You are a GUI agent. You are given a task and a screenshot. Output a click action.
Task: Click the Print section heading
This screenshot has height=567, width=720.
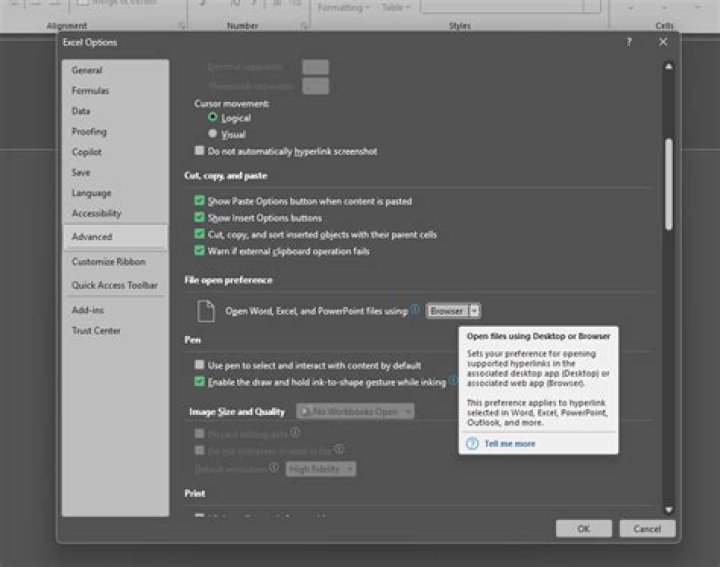click(195, 493)
